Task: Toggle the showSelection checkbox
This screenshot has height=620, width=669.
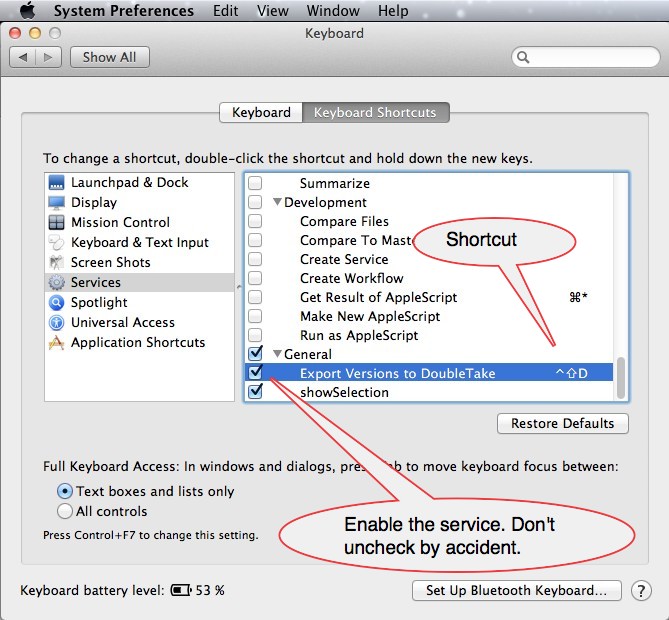Action: pyautogui.click(x=255, y=392)
